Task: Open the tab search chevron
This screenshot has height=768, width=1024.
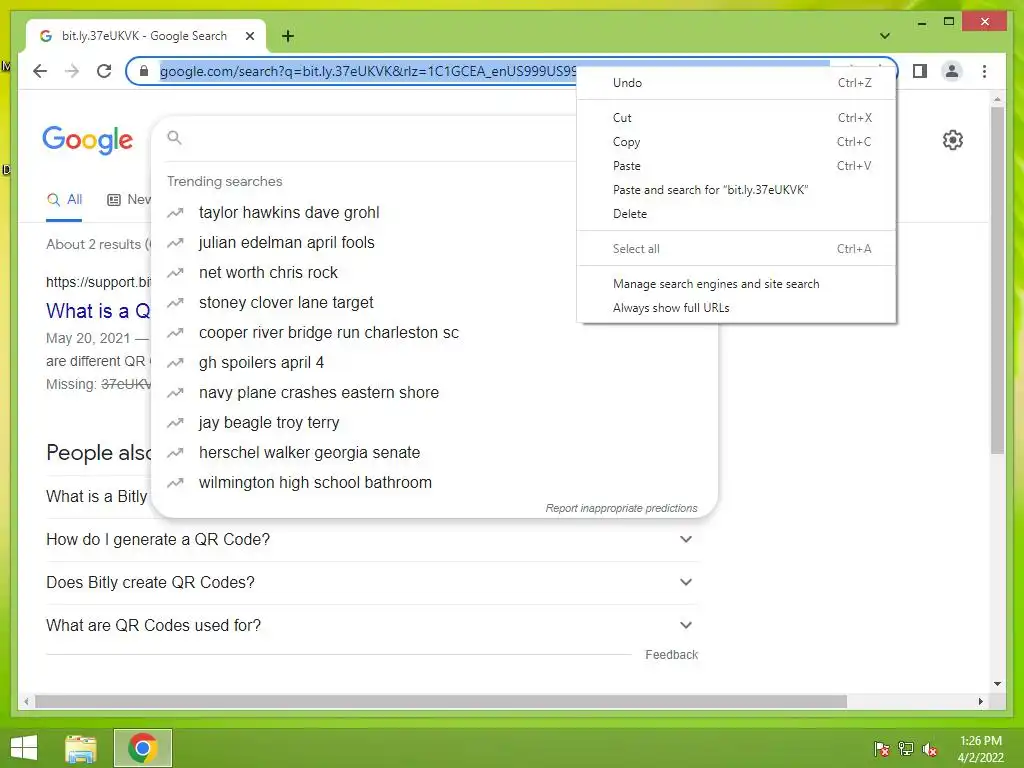Action: [885, 36]
